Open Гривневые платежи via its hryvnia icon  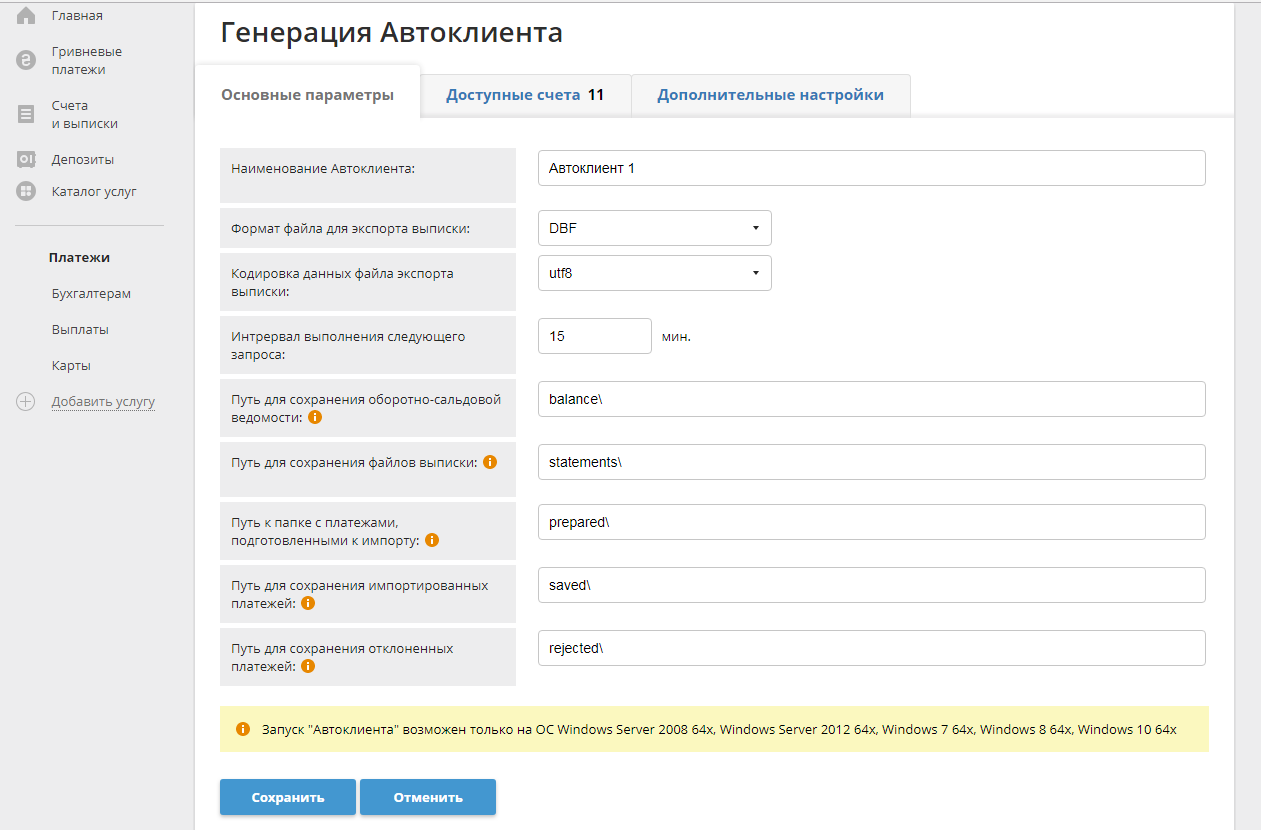[x=26, y=61]
